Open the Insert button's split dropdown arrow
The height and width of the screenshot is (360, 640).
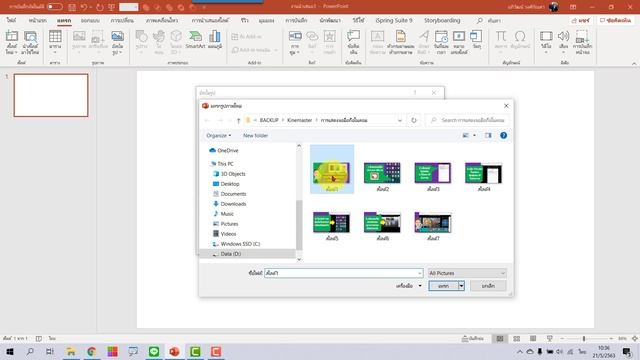click(x=461, y=286)
